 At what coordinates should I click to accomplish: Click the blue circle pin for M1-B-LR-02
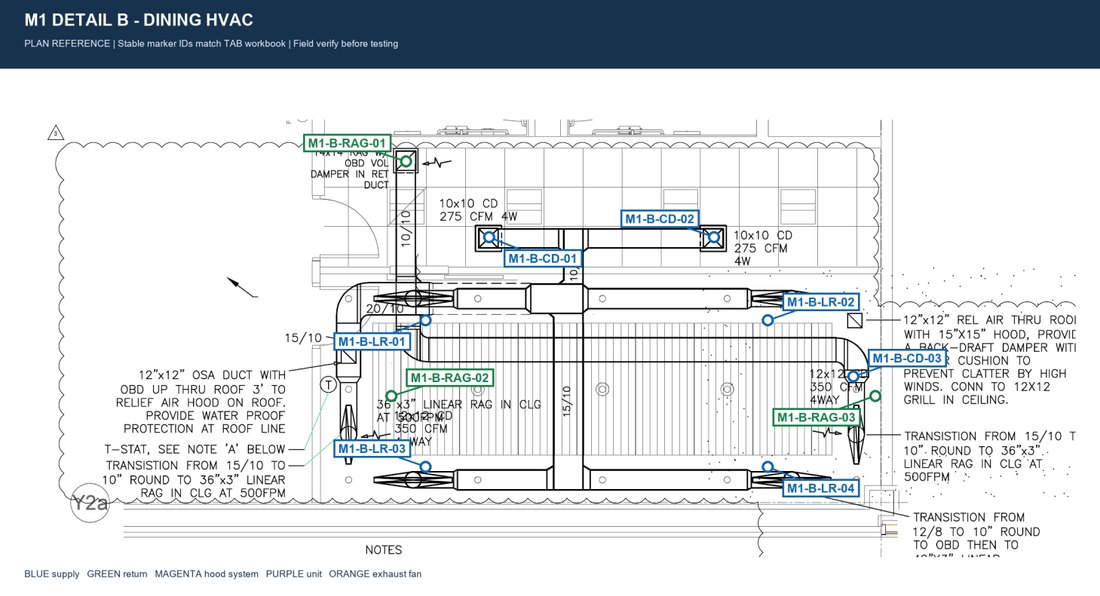click(x=767, y=320)
